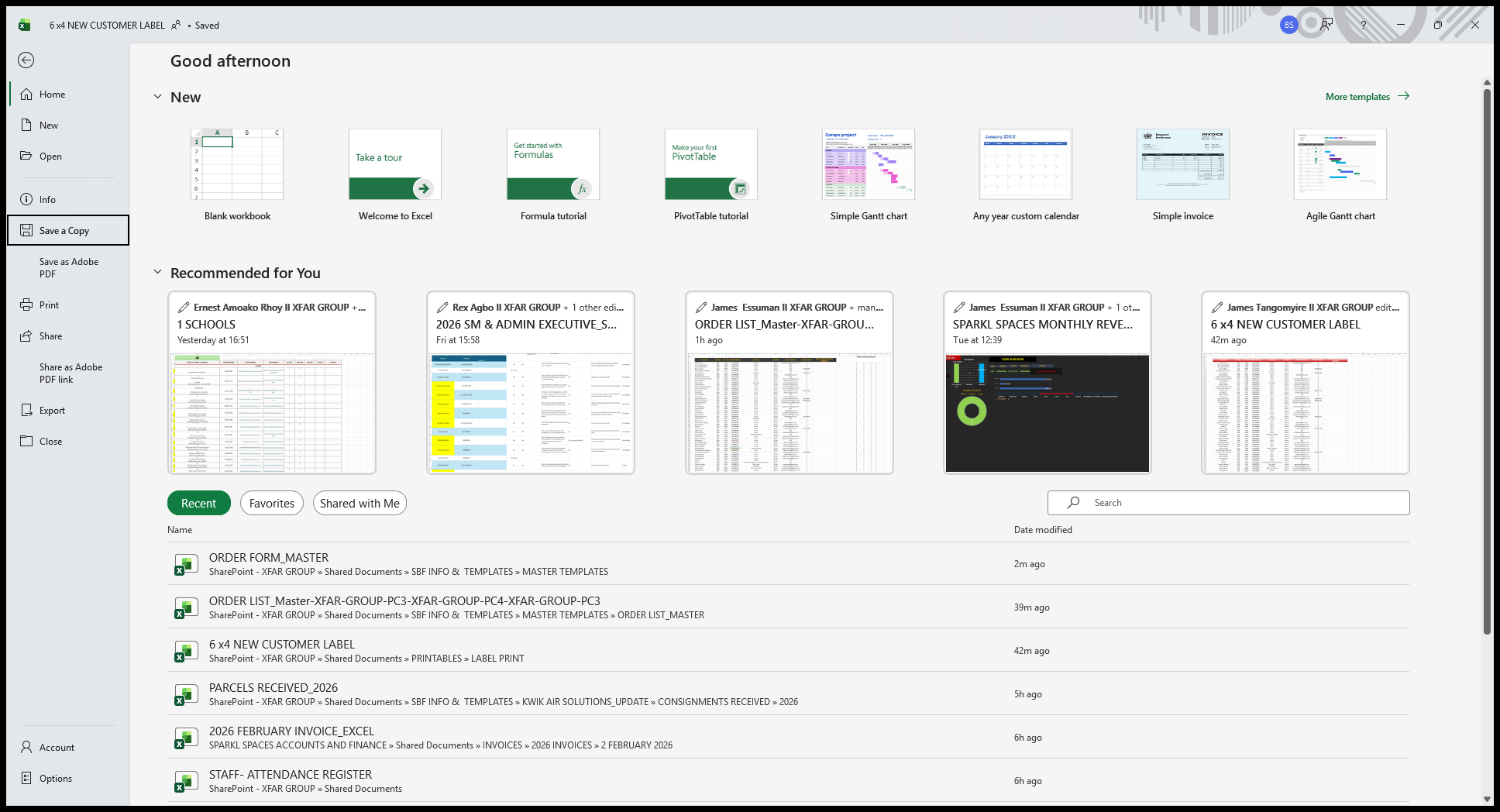Collapse the New templates section
This screenshot has width=1500, height=812.
(157, 97)
